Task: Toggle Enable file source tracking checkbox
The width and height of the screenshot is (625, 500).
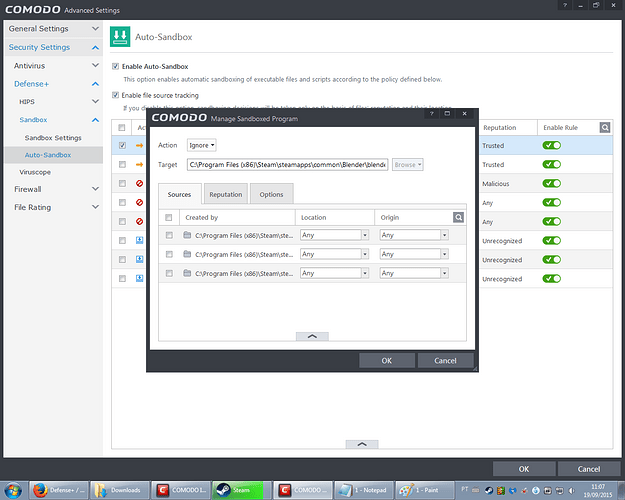Action: [x=116, y=95]
